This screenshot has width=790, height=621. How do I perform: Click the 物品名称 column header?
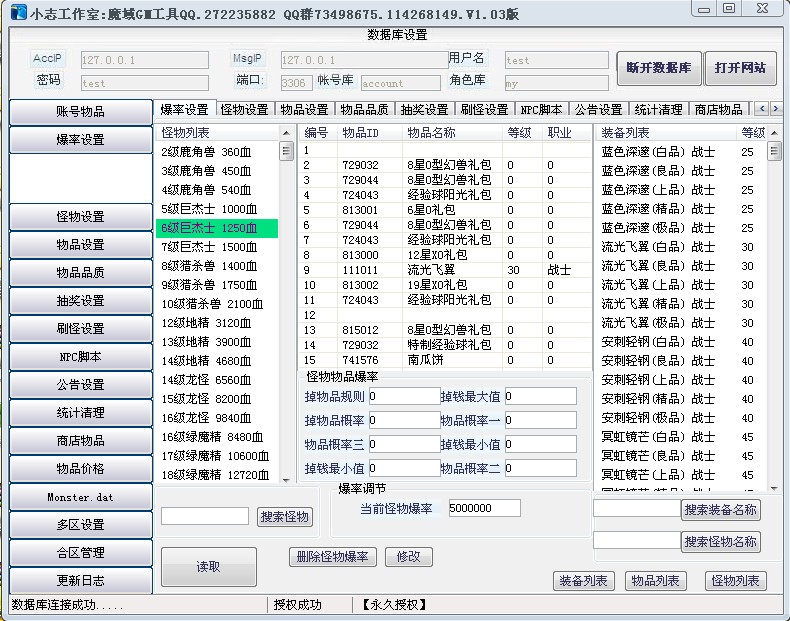click(431, 133)
